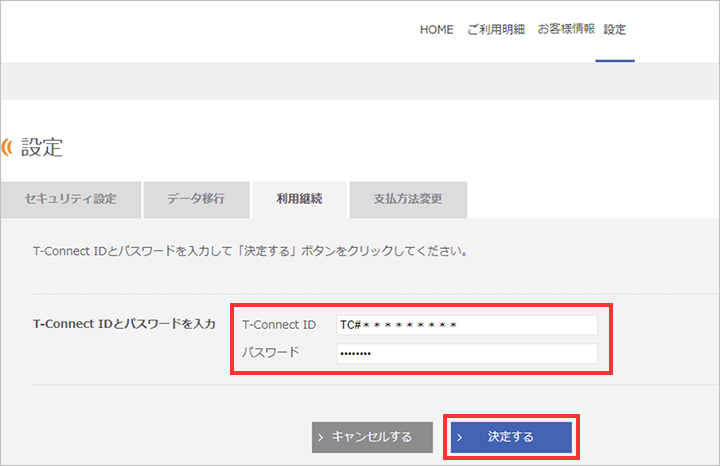Click the T-Connect ID field label

click(x=279, y=325)
